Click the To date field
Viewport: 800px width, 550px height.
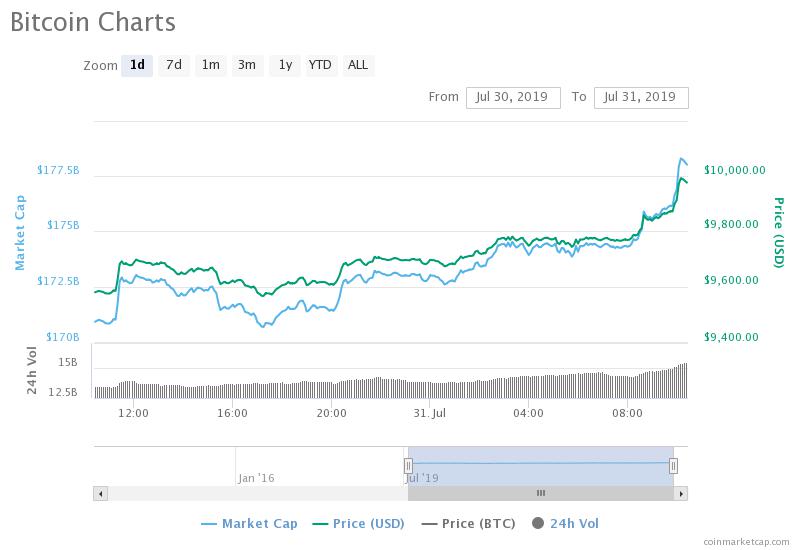(x=641, y=97)
